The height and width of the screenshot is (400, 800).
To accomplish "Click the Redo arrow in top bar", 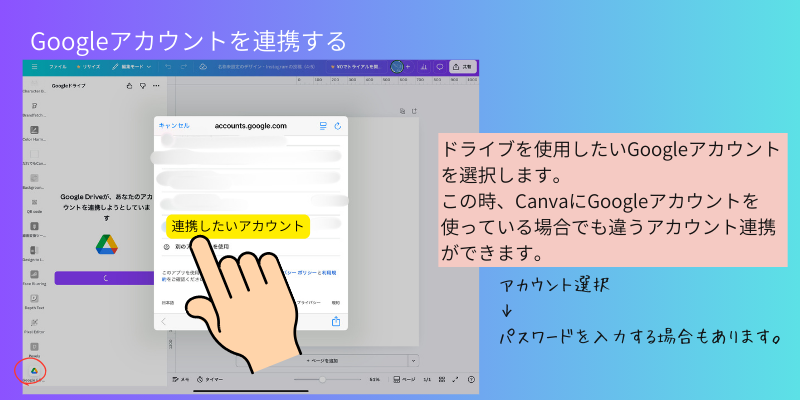I will (184, 67).
